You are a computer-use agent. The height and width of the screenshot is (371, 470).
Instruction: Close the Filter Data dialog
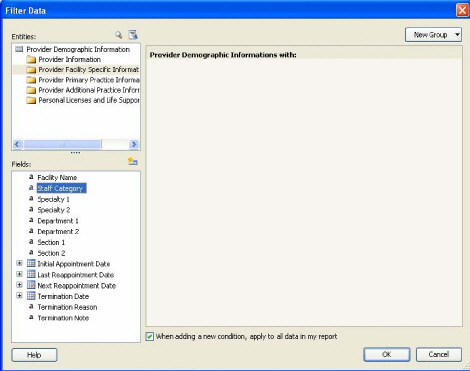click(x=462, y=10)
